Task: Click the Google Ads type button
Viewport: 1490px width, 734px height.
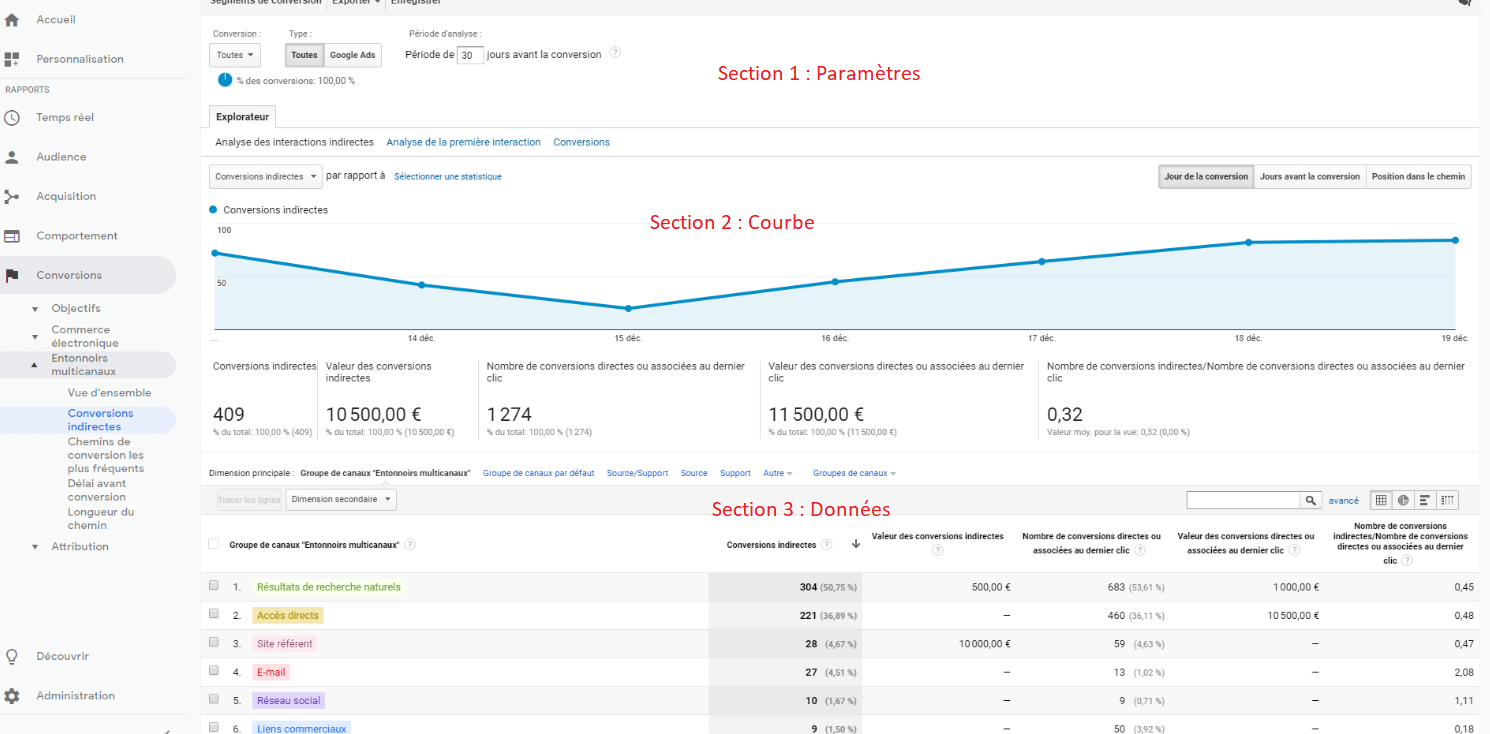Action: pos(353,55)
